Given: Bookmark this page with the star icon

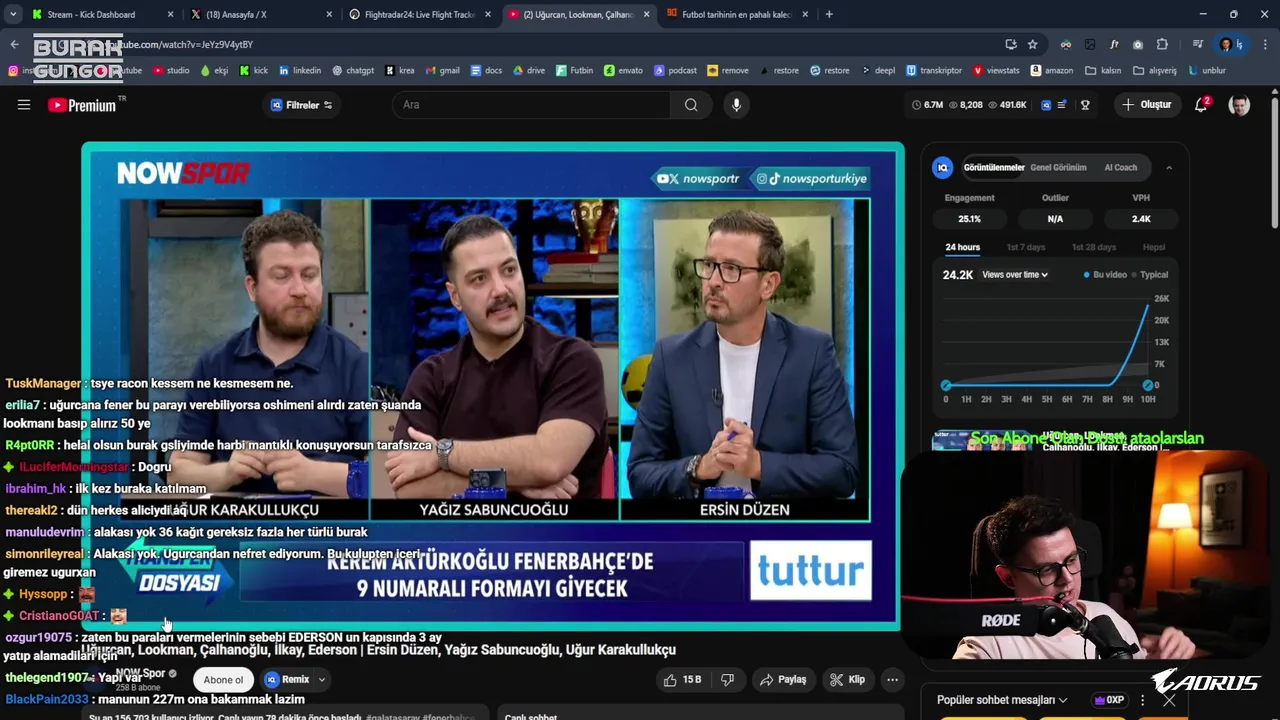Looking at the screenshot, I should pos(1032,44).
